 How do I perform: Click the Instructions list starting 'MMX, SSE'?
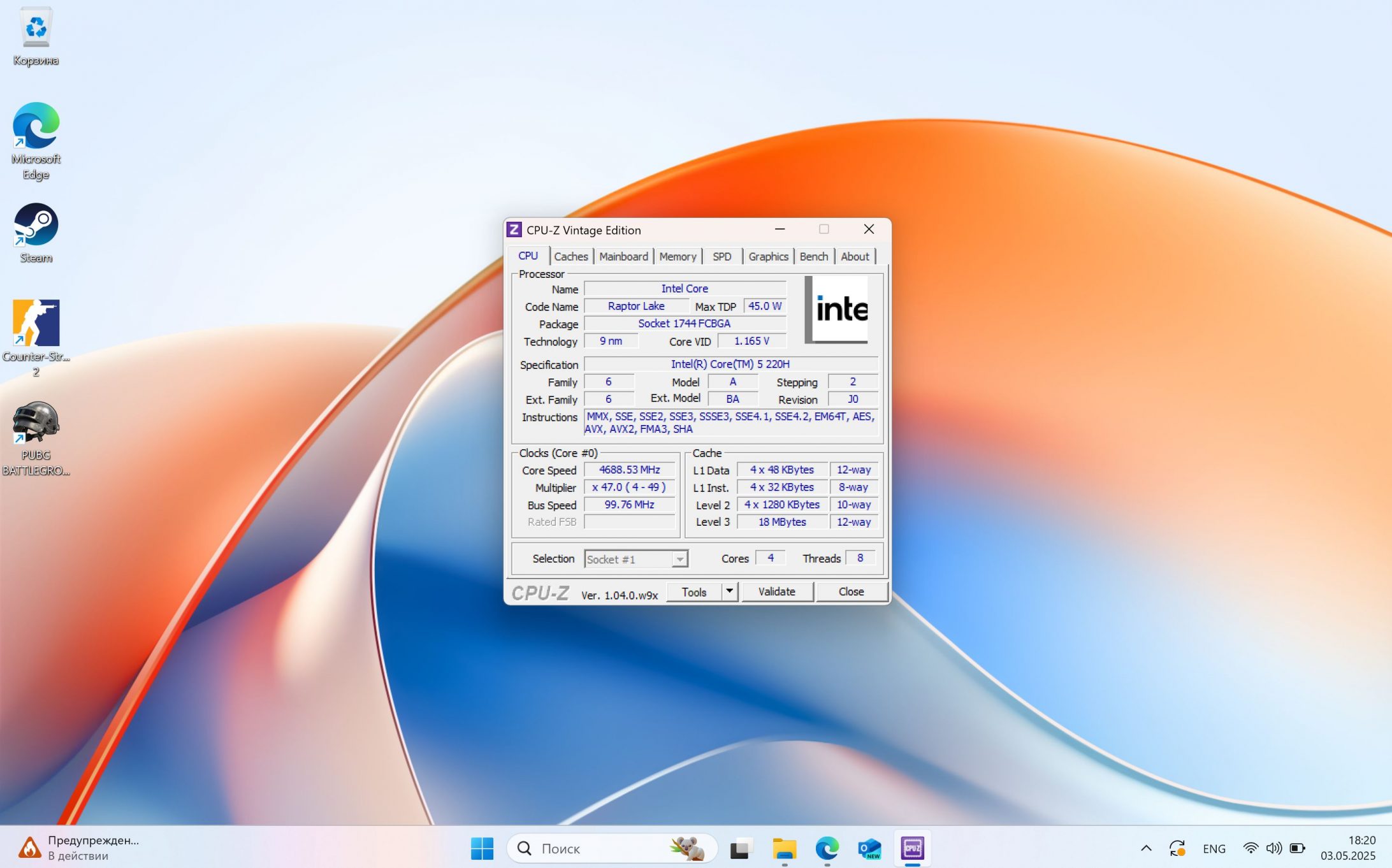tap(730, 423)
